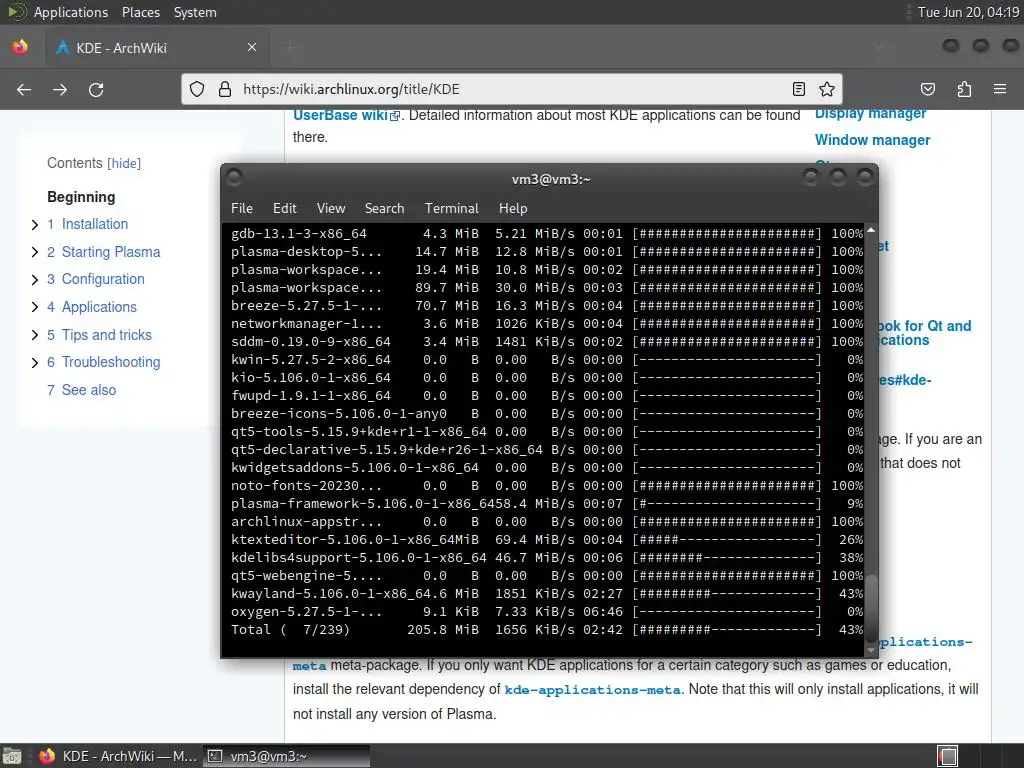View site security padlock info
Screen dimensions: 1024x768
pos(225,89)
